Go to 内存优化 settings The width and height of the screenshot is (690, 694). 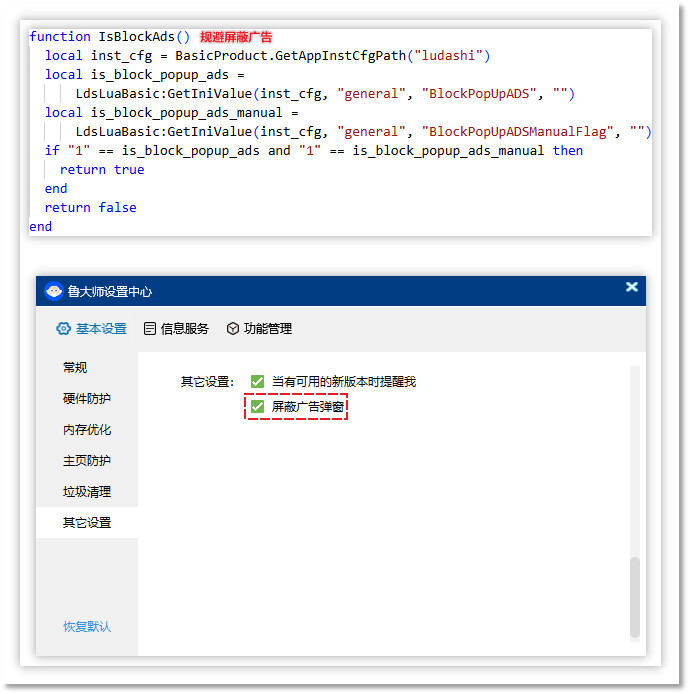(x=87, y=430)
